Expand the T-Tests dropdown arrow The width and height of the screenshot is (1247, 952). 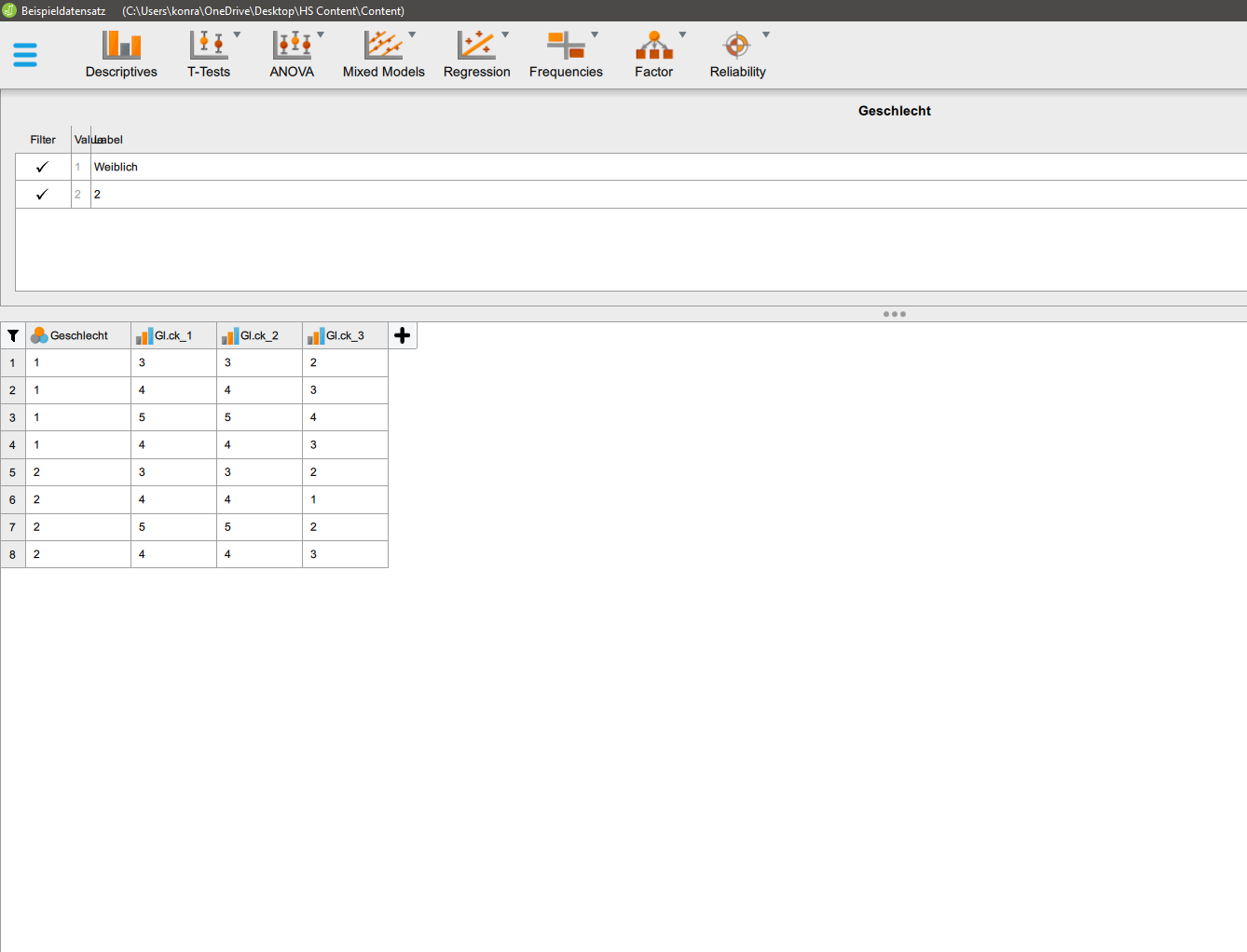(237, 34)
